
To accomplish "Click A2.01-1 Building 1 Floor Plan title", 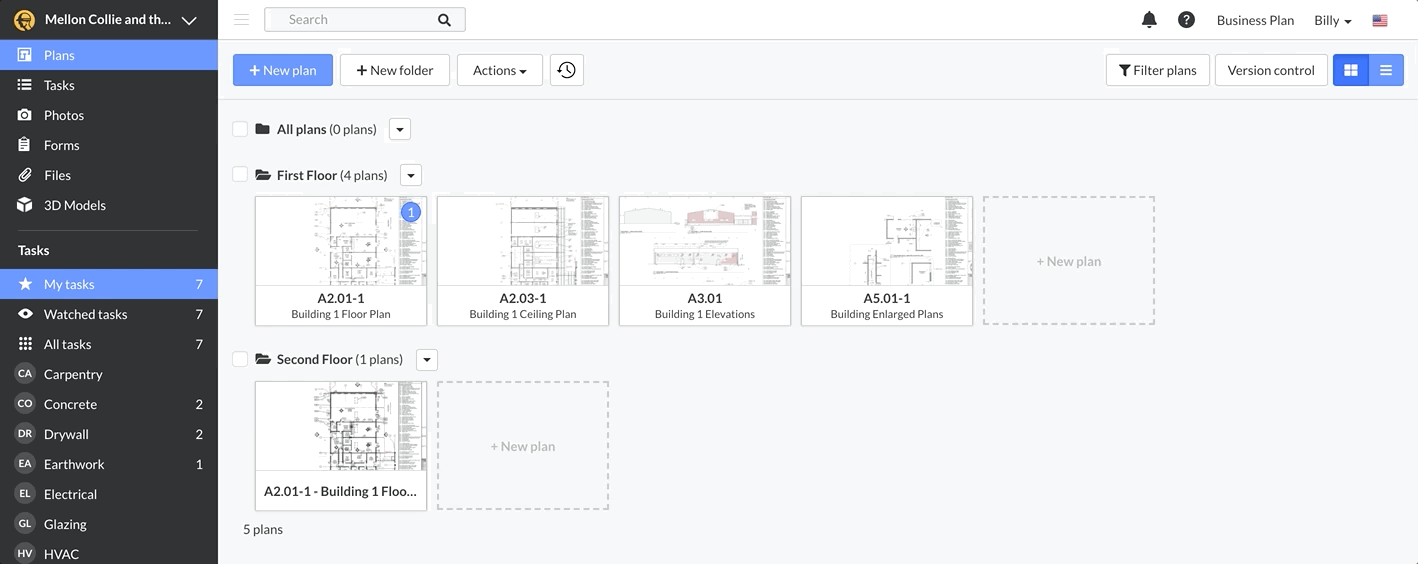I will [x=341, y=306].
